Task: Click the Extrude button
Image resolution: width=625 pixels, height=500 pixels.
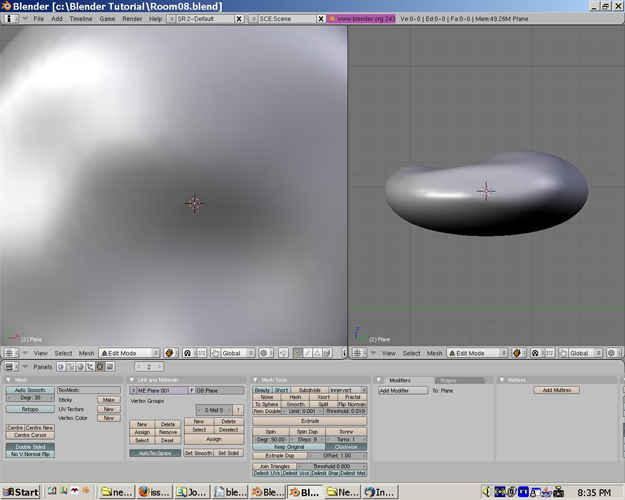Action: (x=310, y=421)
